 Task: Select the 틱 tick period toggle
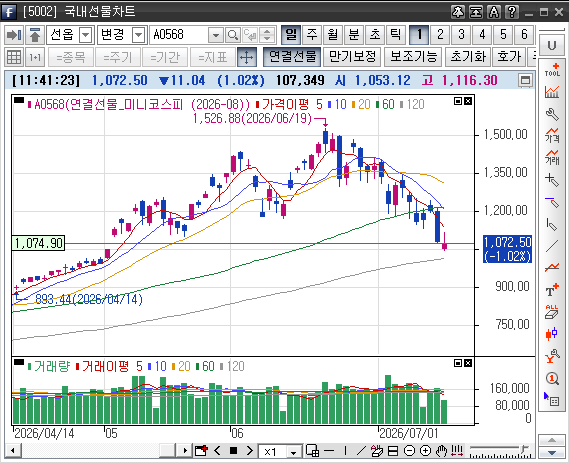395,35
